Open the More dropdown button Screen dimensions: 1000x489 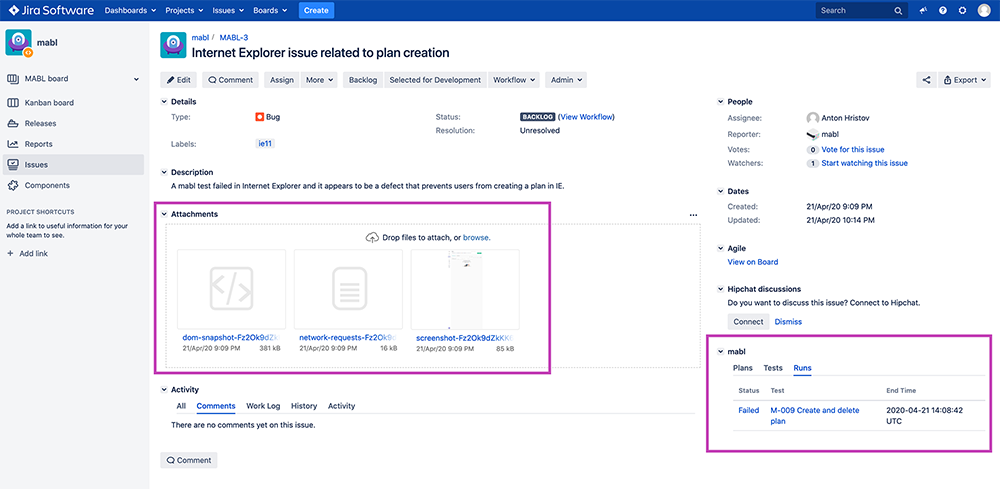click(320, 80)
